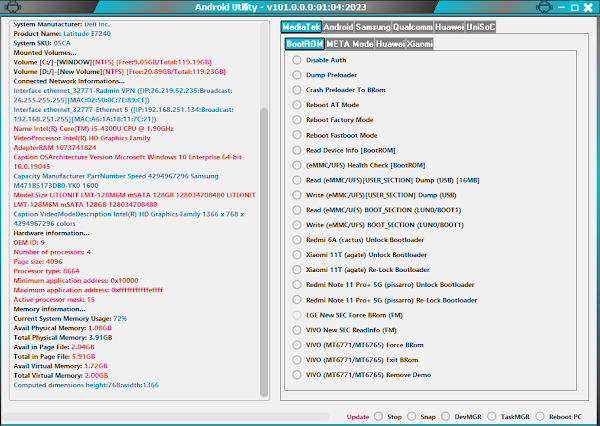Open the BootROM sub-tab
600x426 pixels.
(x=305, y=44)
